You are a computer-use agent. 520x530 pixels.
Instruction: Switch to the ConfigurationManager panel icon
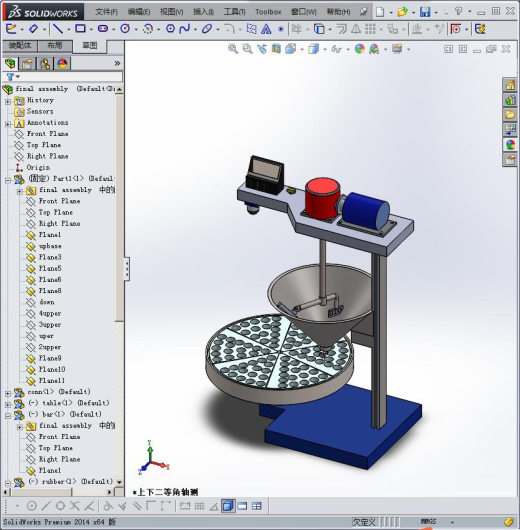tap(45, 64)
